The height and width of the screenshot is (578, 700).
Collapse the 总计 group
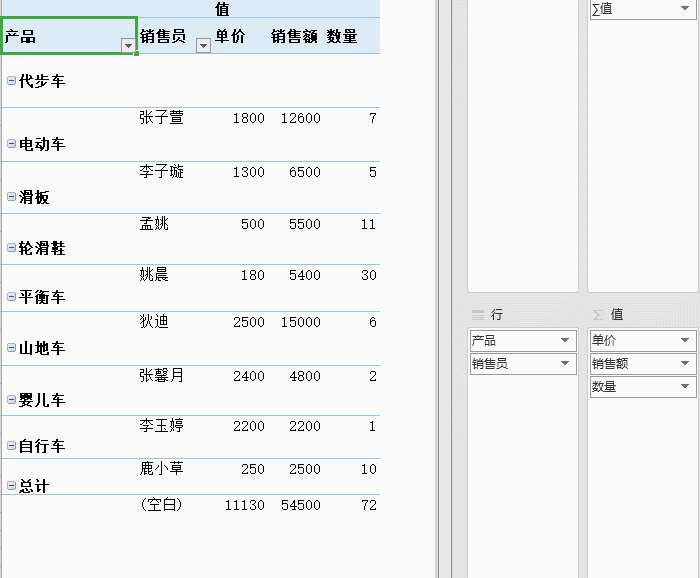click(12, 486)
